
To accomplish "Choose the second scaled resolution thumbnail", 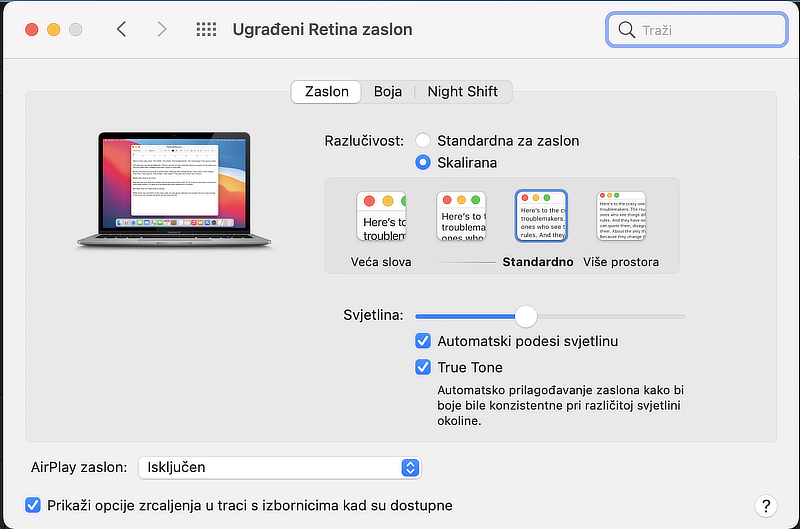I will [461, 216].
